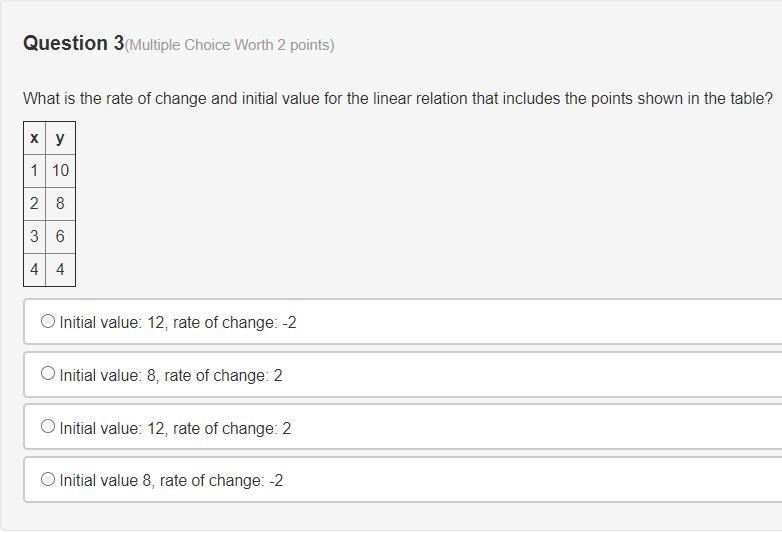Click the table cell with x value 3
The image size is (782, 533).
click(x=35, y=237)
